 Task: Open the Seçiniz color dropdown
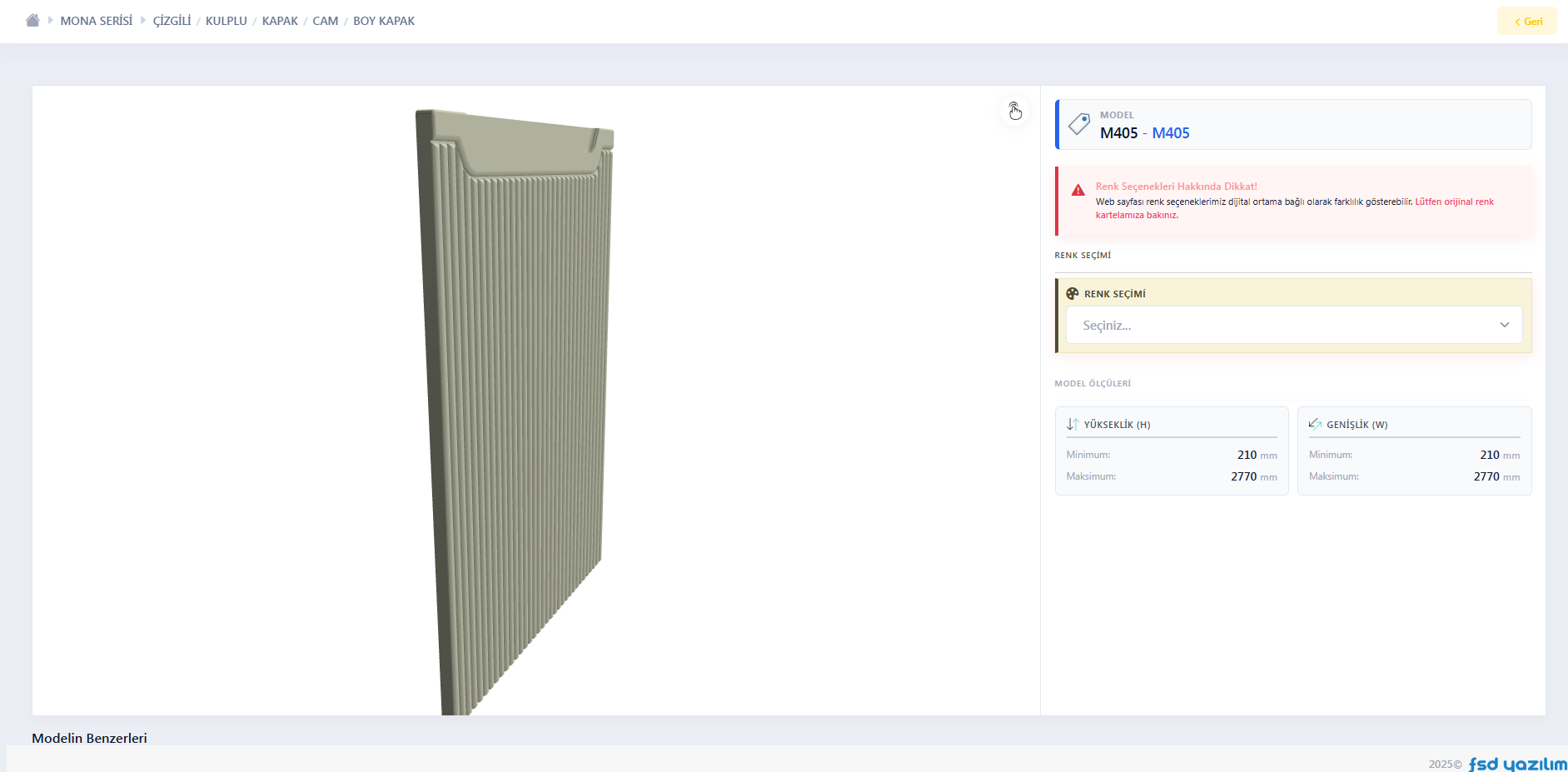[x=1294, y=325]
